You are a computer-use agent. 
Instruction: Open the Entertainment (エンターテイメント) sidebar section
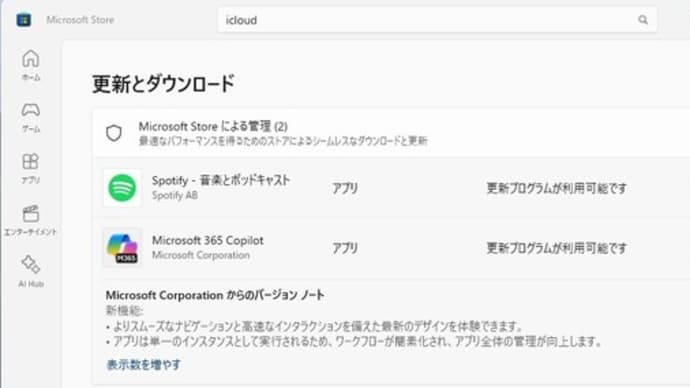click(30, 220)
